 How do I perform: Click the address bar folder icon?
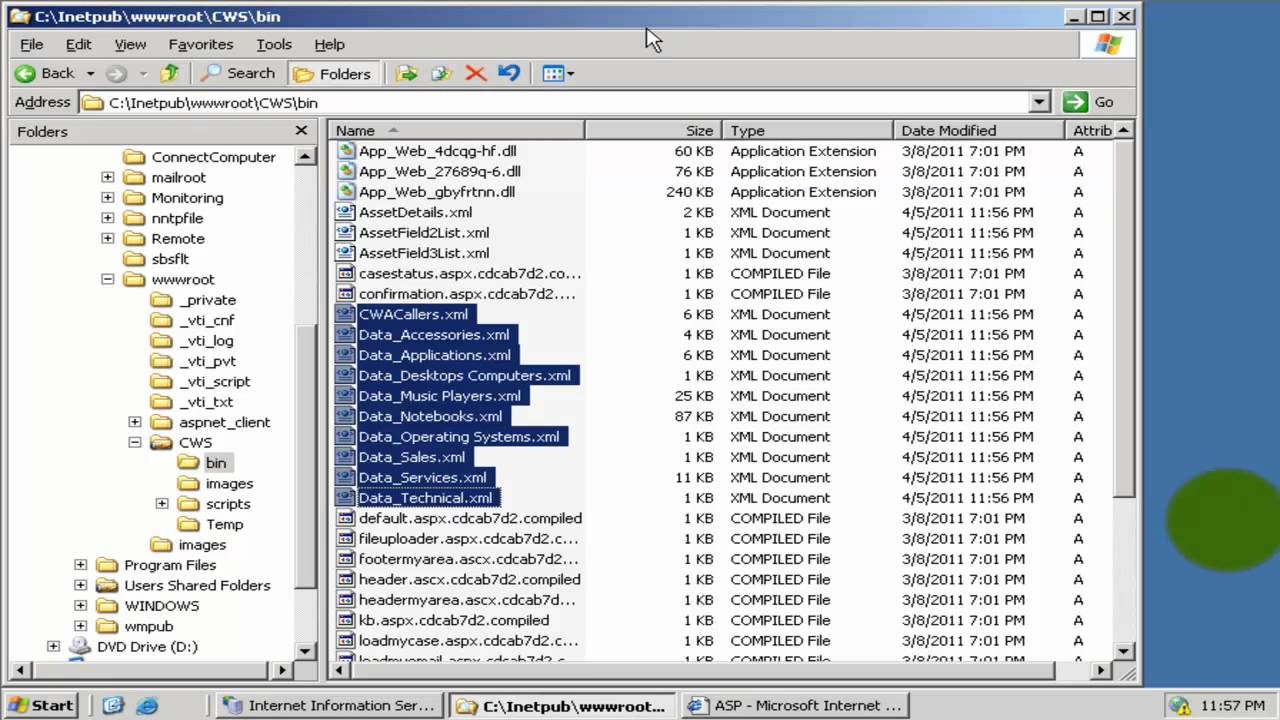click(93, 102)
